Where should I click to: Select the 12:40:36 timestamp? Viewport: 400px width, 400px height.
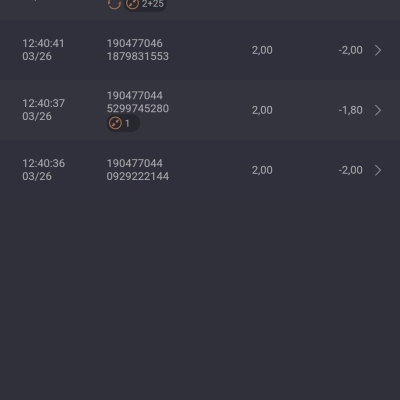click(x=43, y=163)
